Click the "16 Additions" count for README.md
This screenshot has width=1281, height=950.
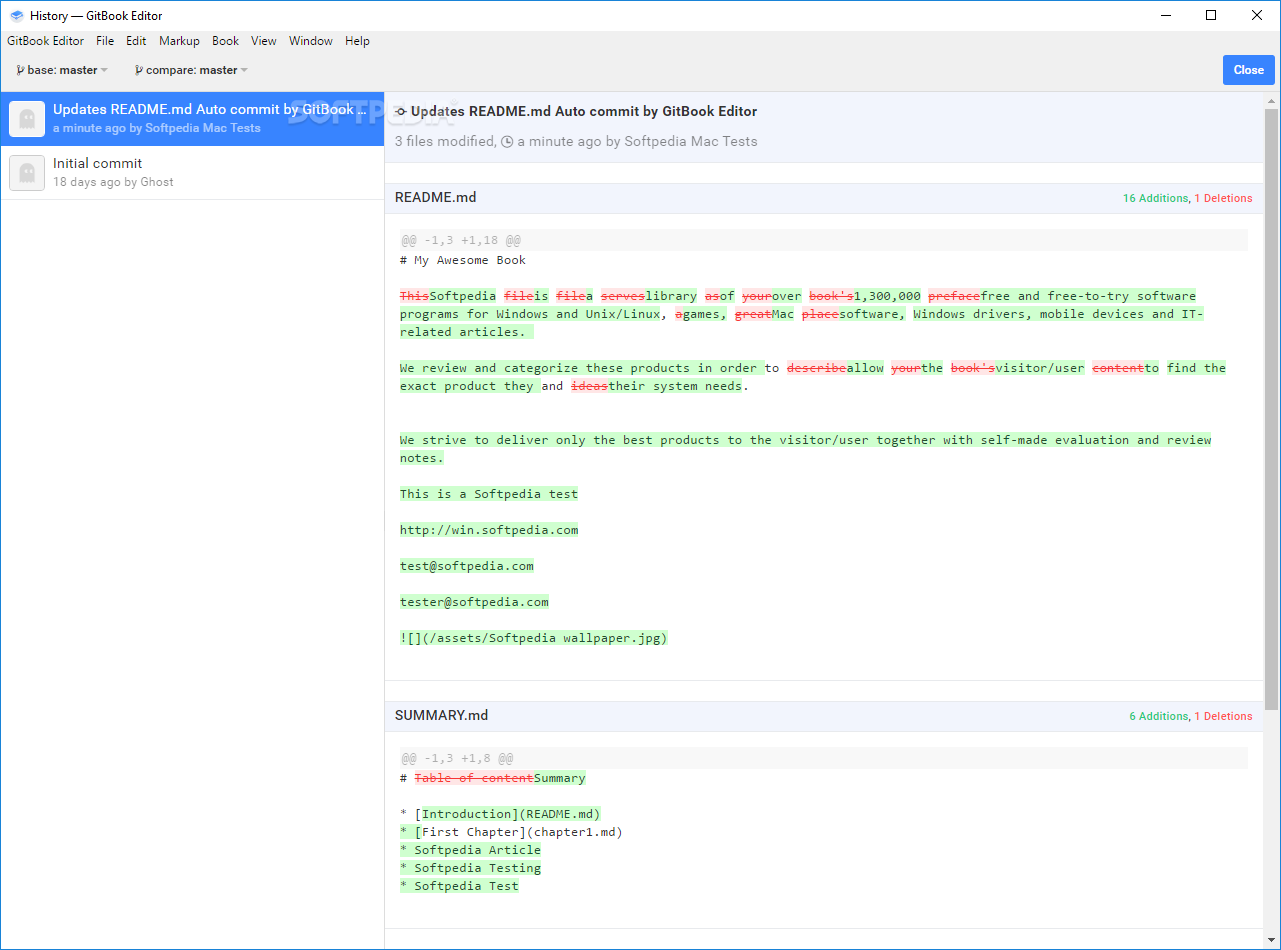click(x=1155, y=198)
